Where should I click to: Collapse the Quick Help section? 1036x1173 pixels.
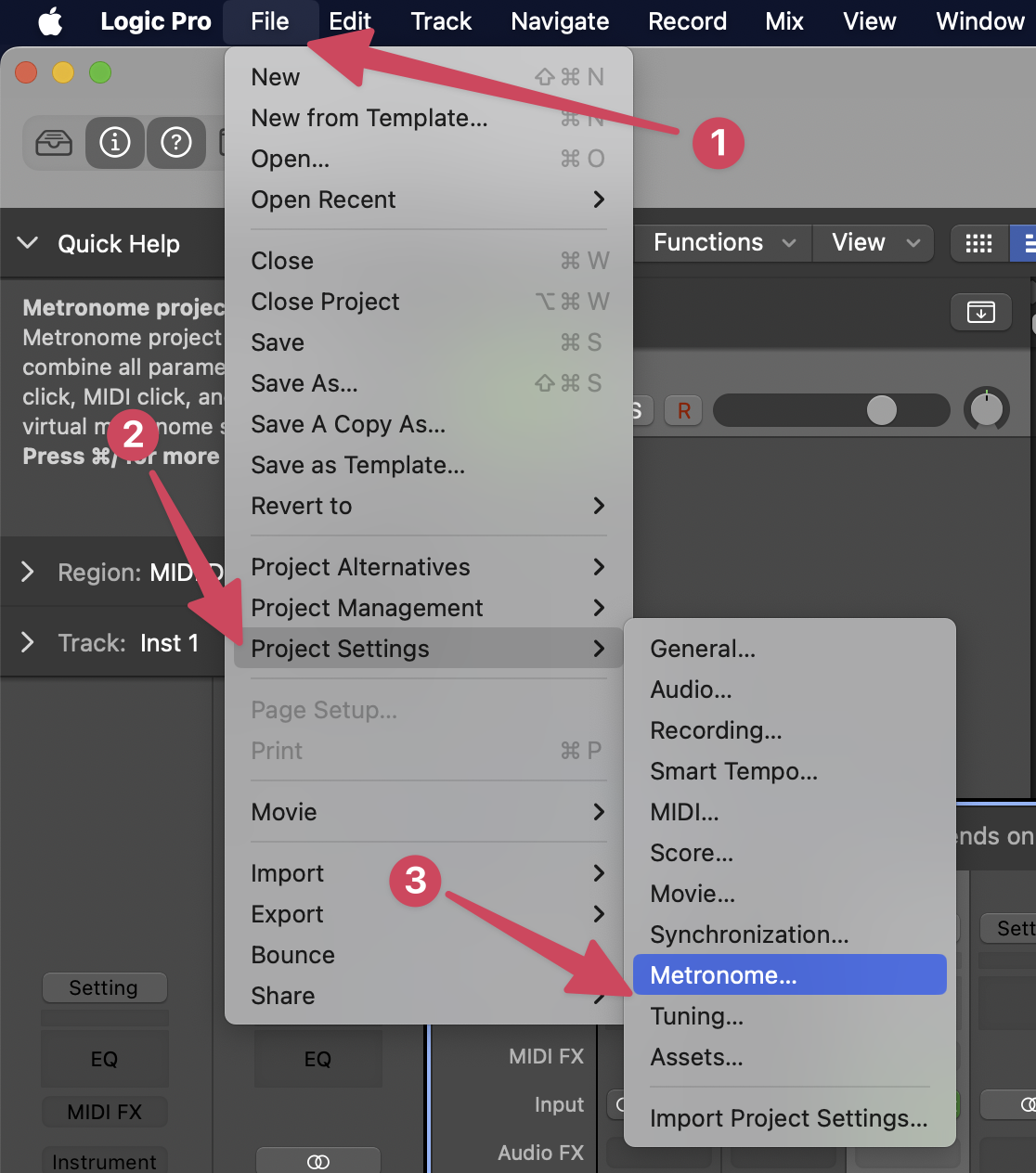pyautogui.click(x=28, y=243)
